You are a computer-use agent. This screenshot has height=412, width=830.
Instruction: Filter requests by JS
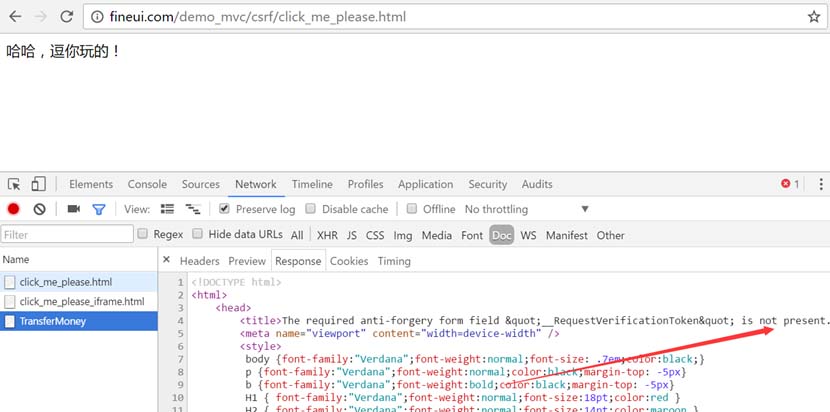tap(352, 235)
